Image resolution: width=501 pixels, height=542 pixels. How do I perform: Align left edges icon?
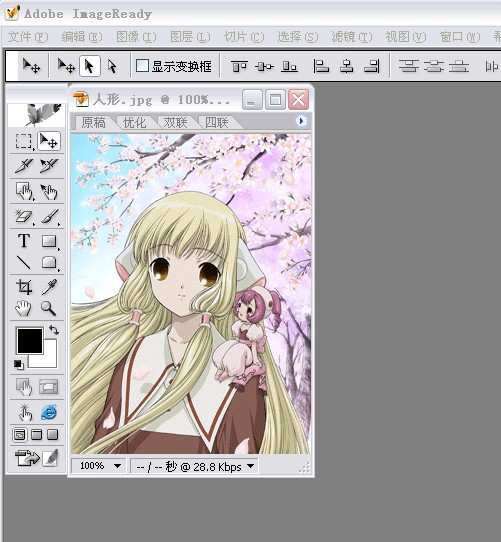tap(321, 66)
